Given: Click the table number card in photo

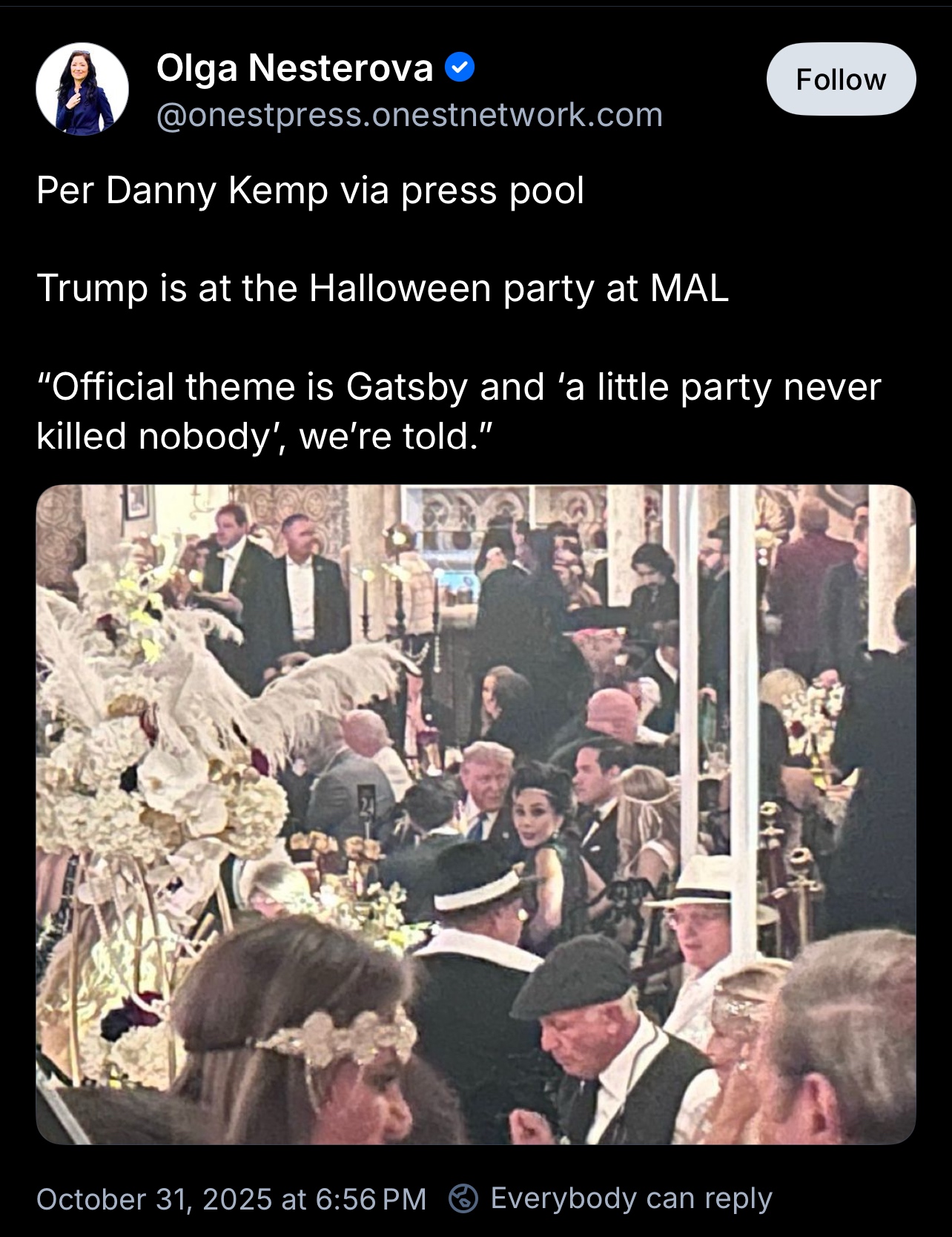Looking at the screenshot, I should pos(367,801).
